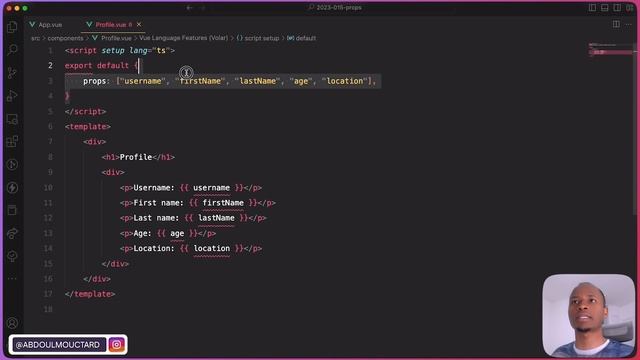This screenshot has width=640, height=360.
Task: Click the src breadcrumb
Action: (36, 38)
